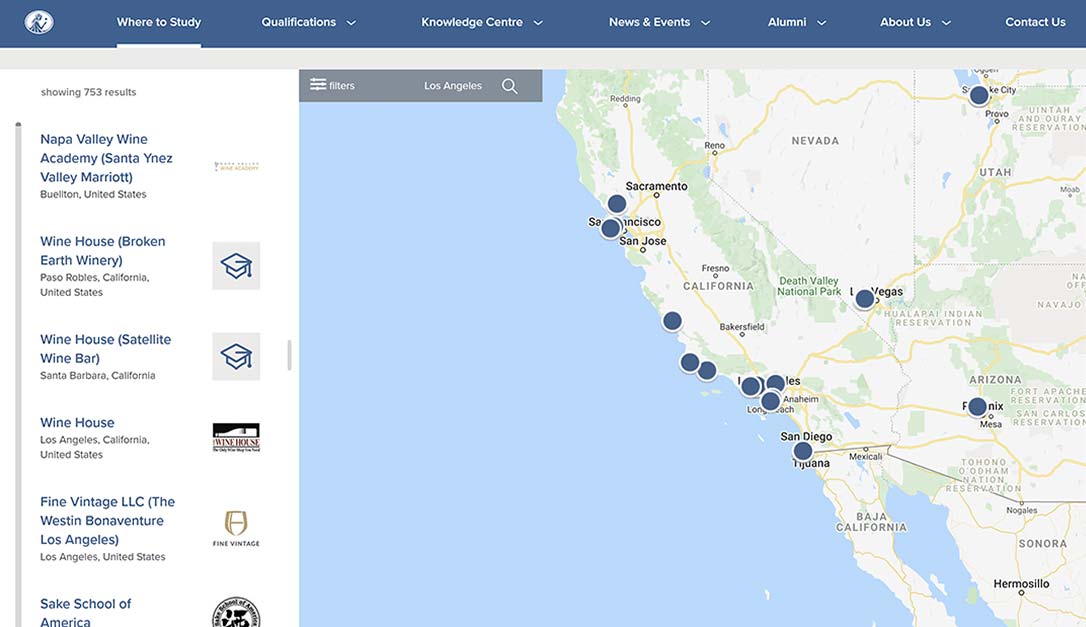The image size is (1086, 627).
Task: Click the Las Vegas map marker
Action: click(865, 298)
